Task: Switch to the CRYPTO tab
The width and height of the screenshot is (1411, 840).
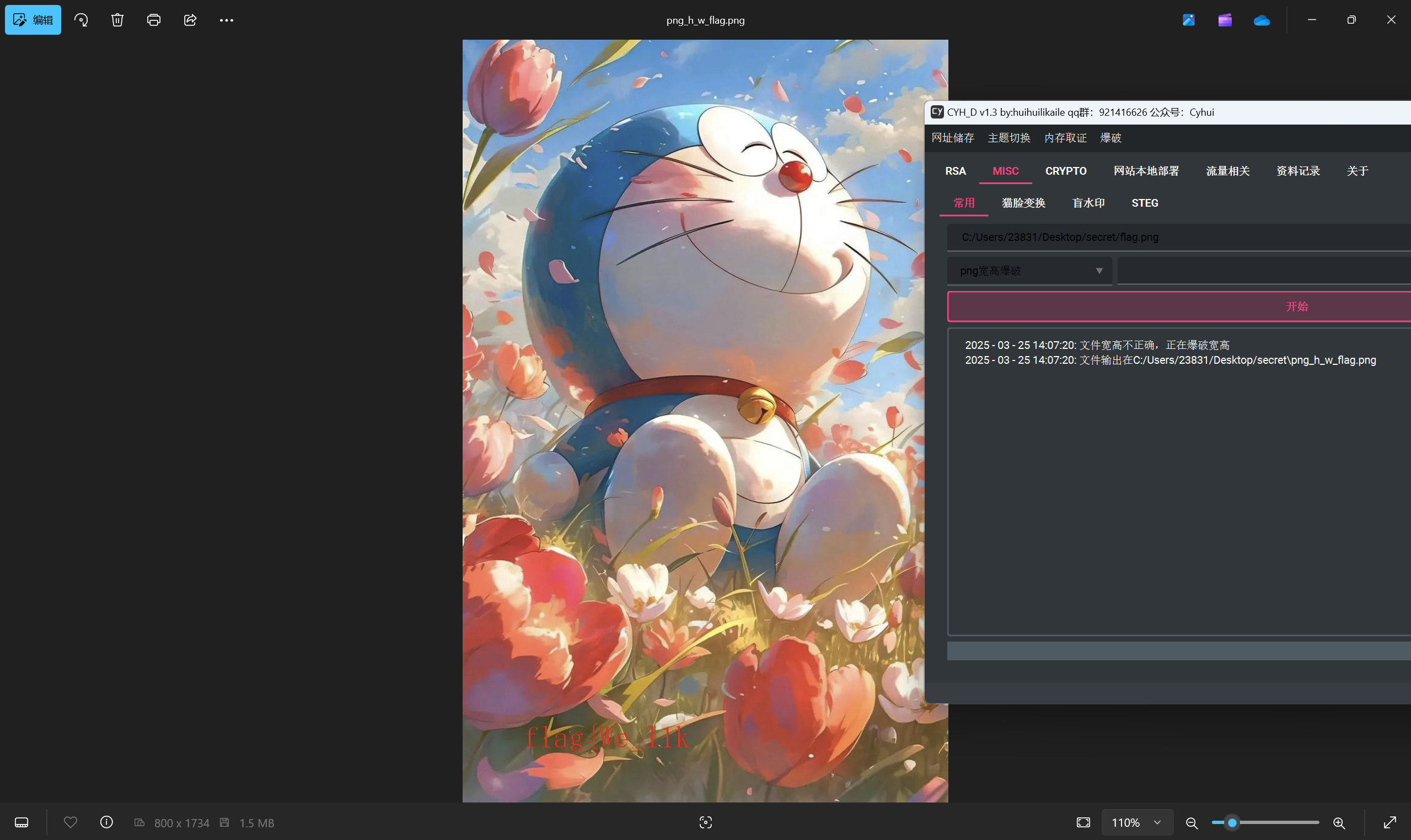Action: (x=1066, y=171)
